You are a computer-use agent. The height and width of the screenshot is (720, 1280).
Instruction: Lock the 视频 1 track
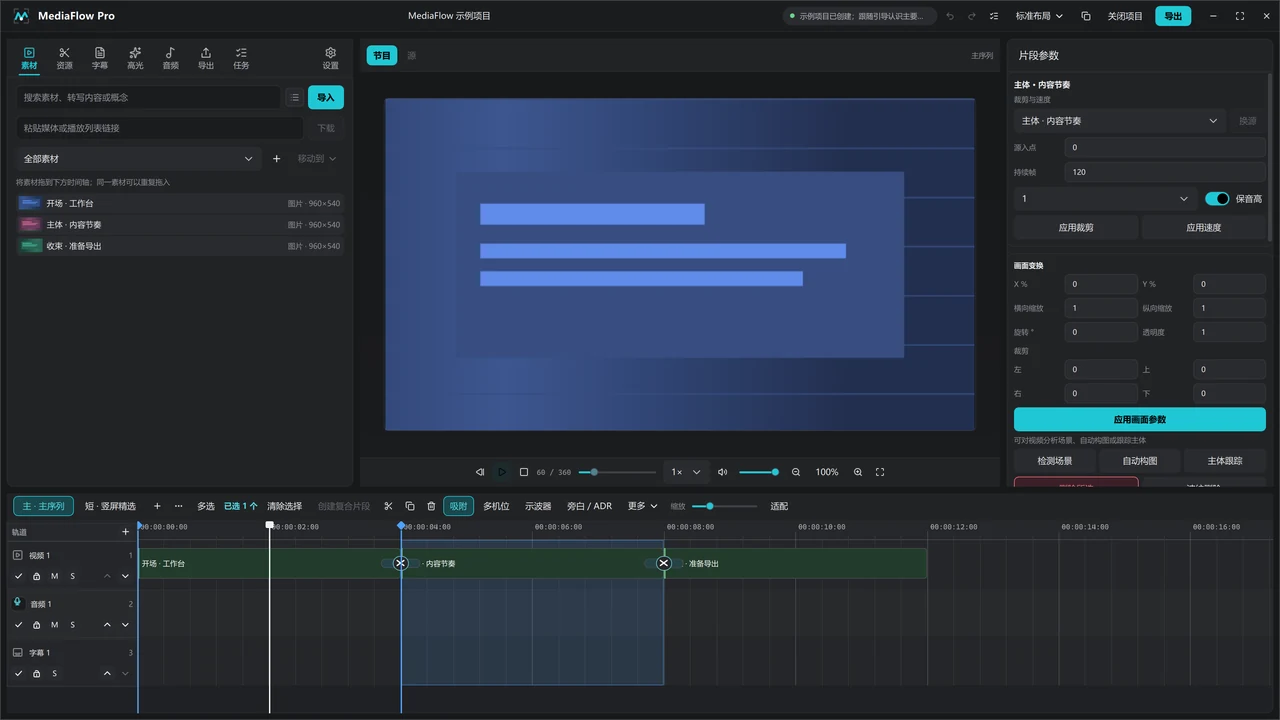37,576
